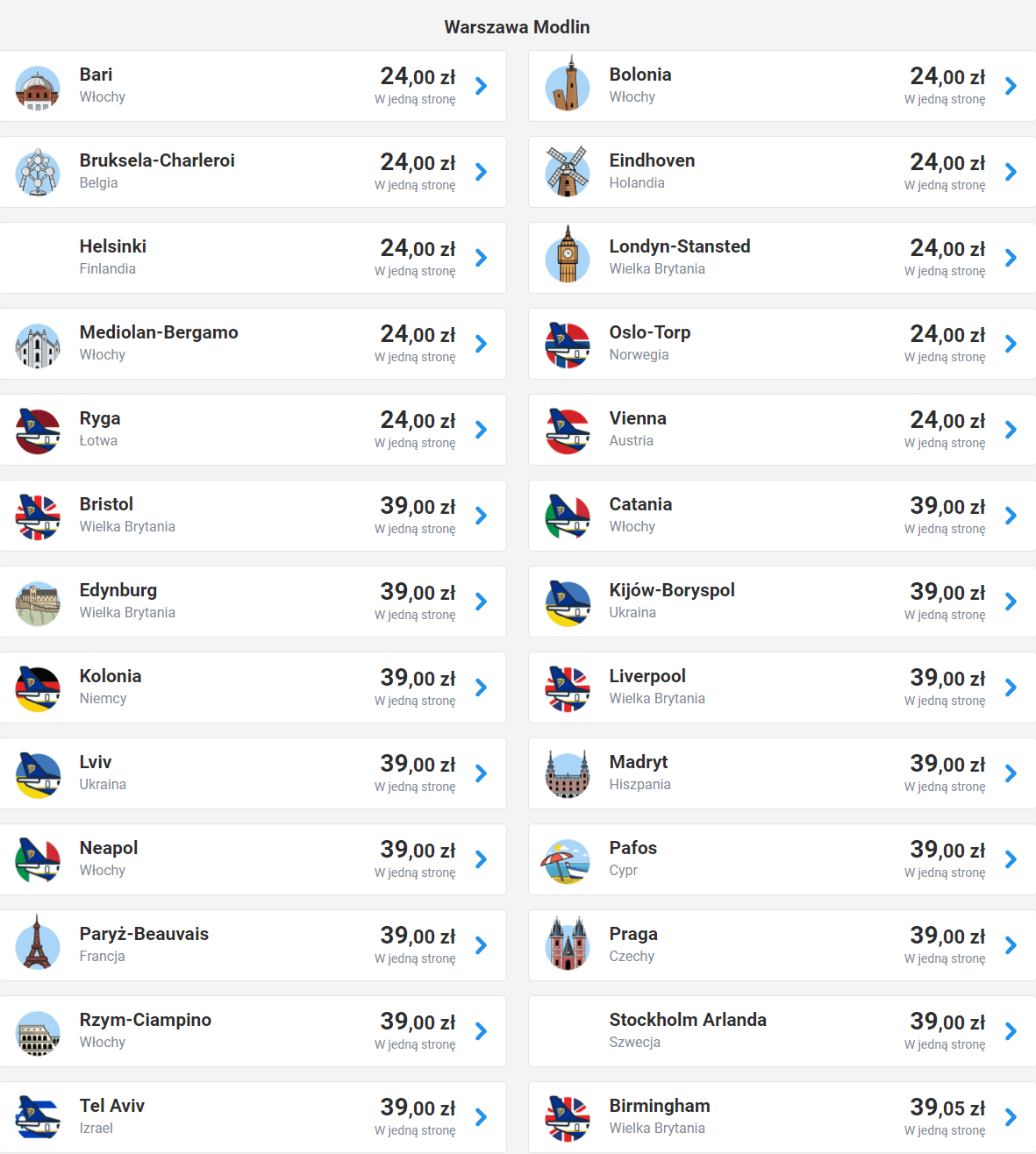Click the Edynburg castle thumbnail
Screen dimensions: 1036x1154
click(38, 602)
